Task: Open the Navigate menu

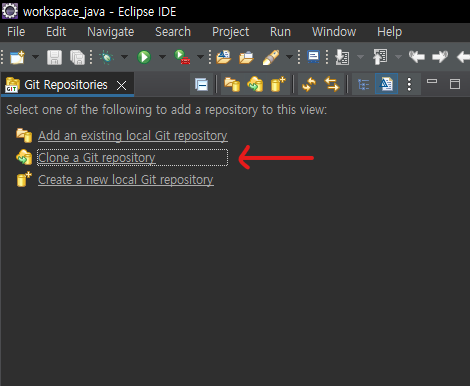Action: (x=111, y=32)
